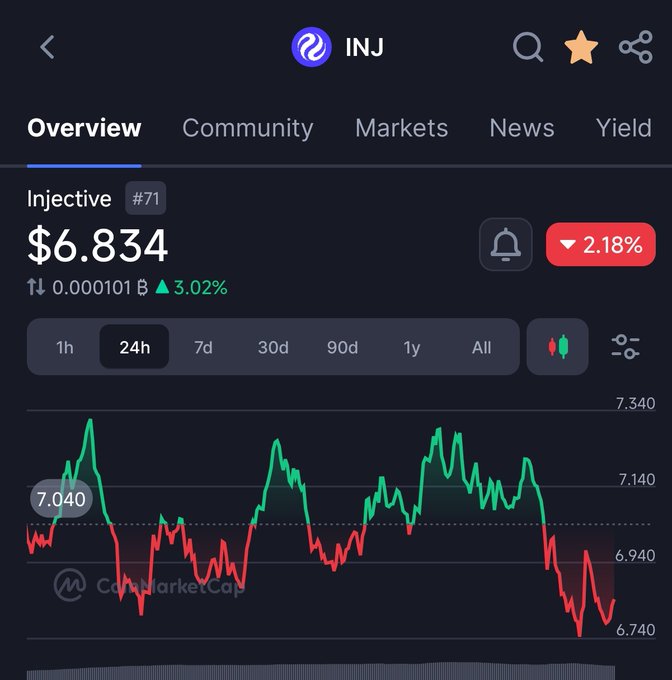This screenshot has width=672, height=680.
Task: Choose the 7d chart range
Action: [x=203, y=347]
